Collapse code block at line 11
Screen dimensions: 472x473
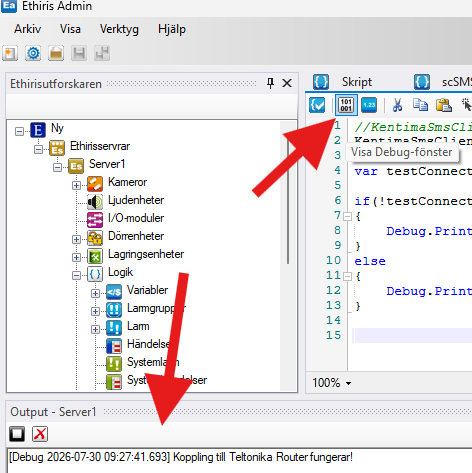click(347, 276)
